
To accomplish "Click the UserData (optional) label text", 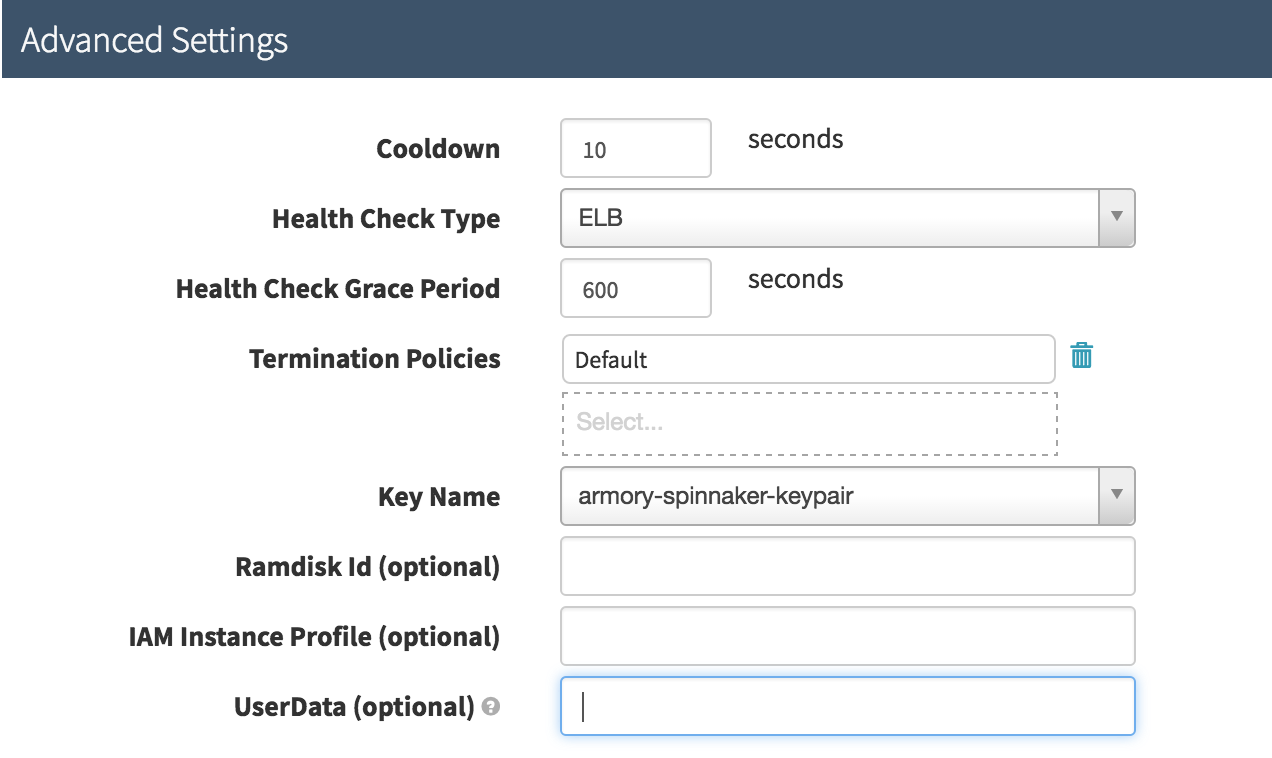I will pyautogui.click(x=354, y=706).
